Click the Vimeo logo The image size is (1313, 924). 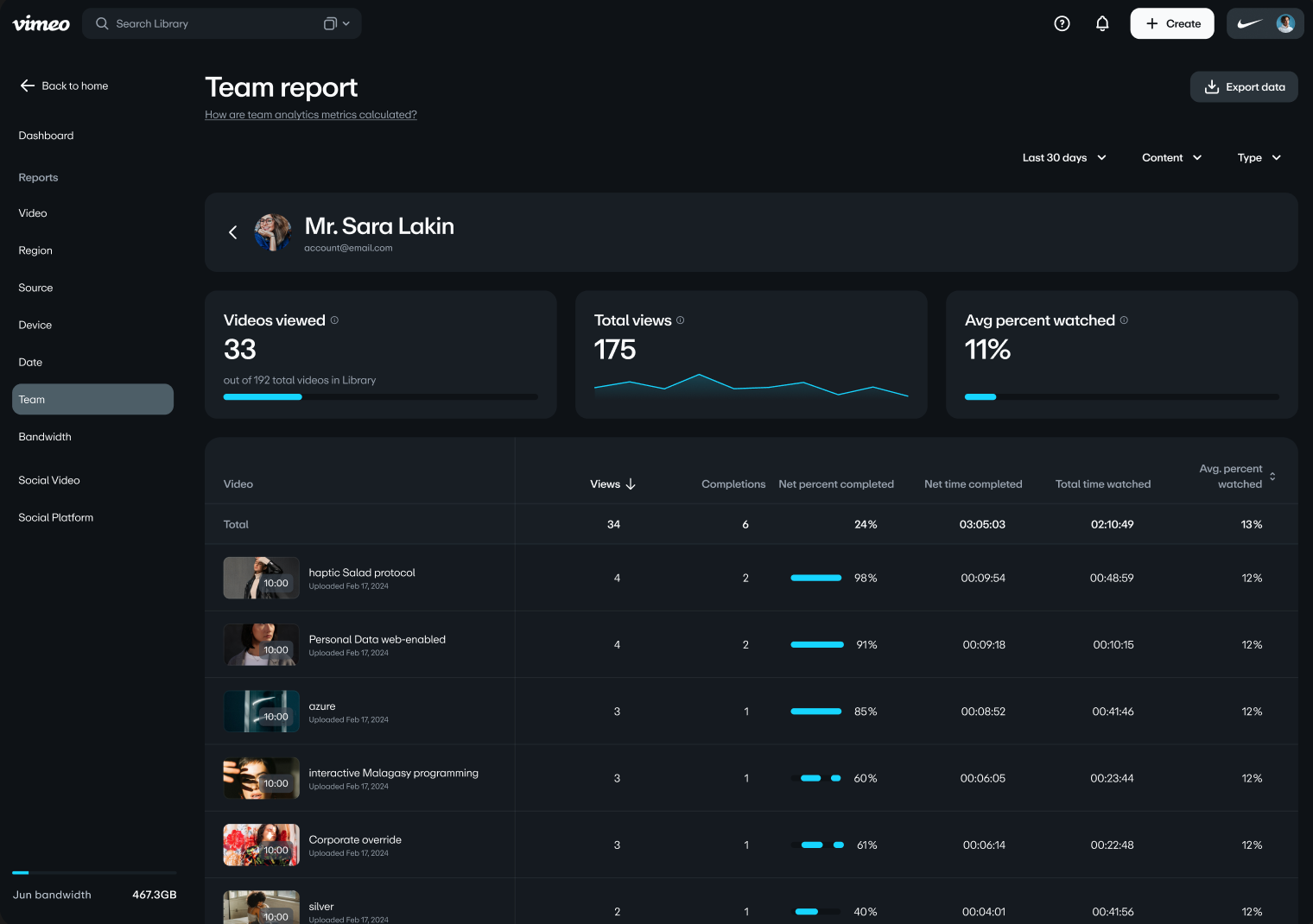tap(41, 23)
